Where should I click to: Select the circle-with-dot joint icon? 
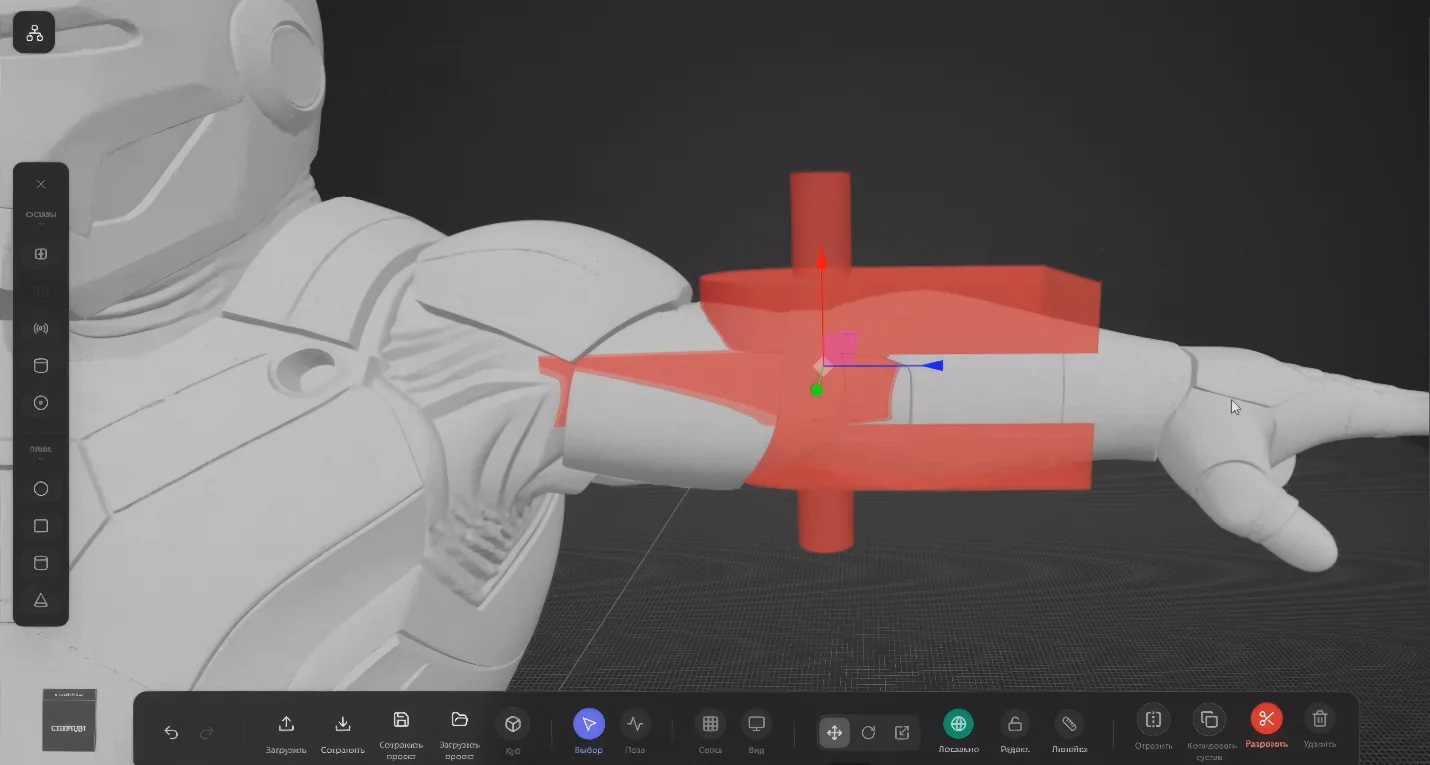41,403
